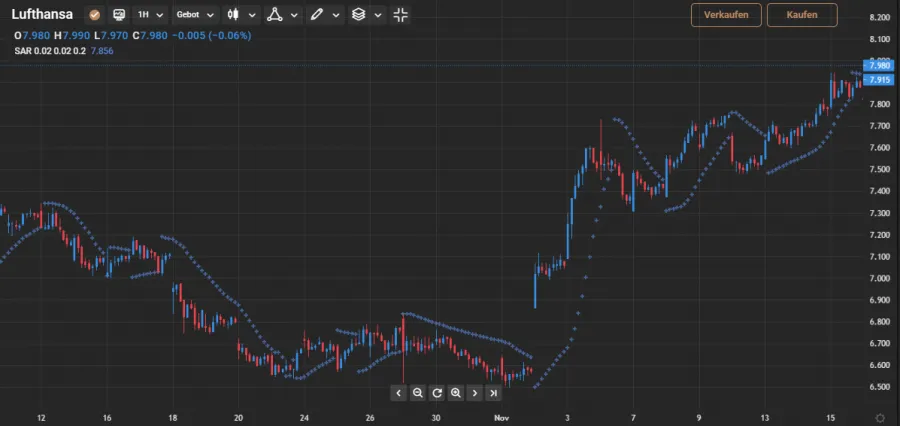
Task: Select the candlestick chart type icon
Action: point(233,15)
